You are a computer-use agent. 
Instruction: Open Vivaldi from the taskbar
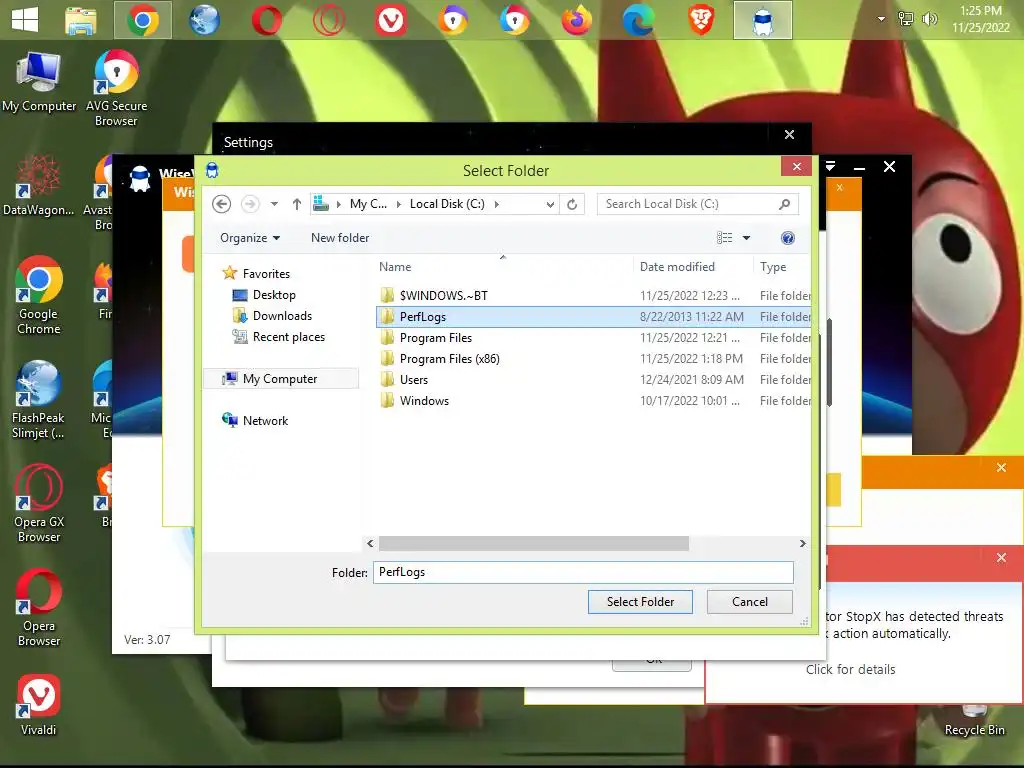pos(391,20)
